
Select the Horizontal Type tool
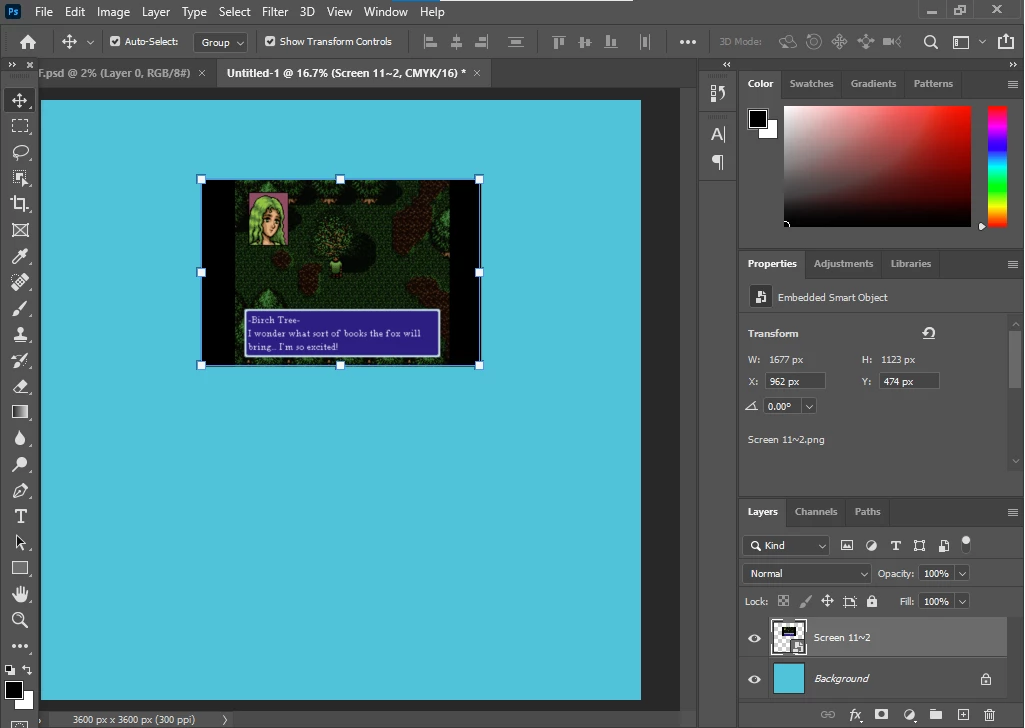pyautogui.click(x=20, y=516)
